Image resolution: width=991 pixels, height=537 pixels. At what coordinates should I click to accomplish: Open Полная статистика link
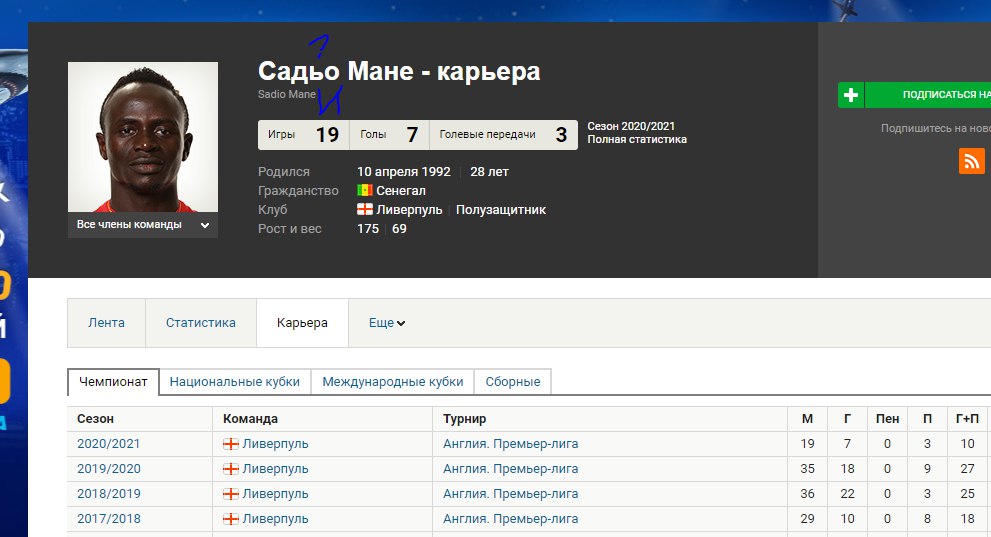[x=637, y=140]
